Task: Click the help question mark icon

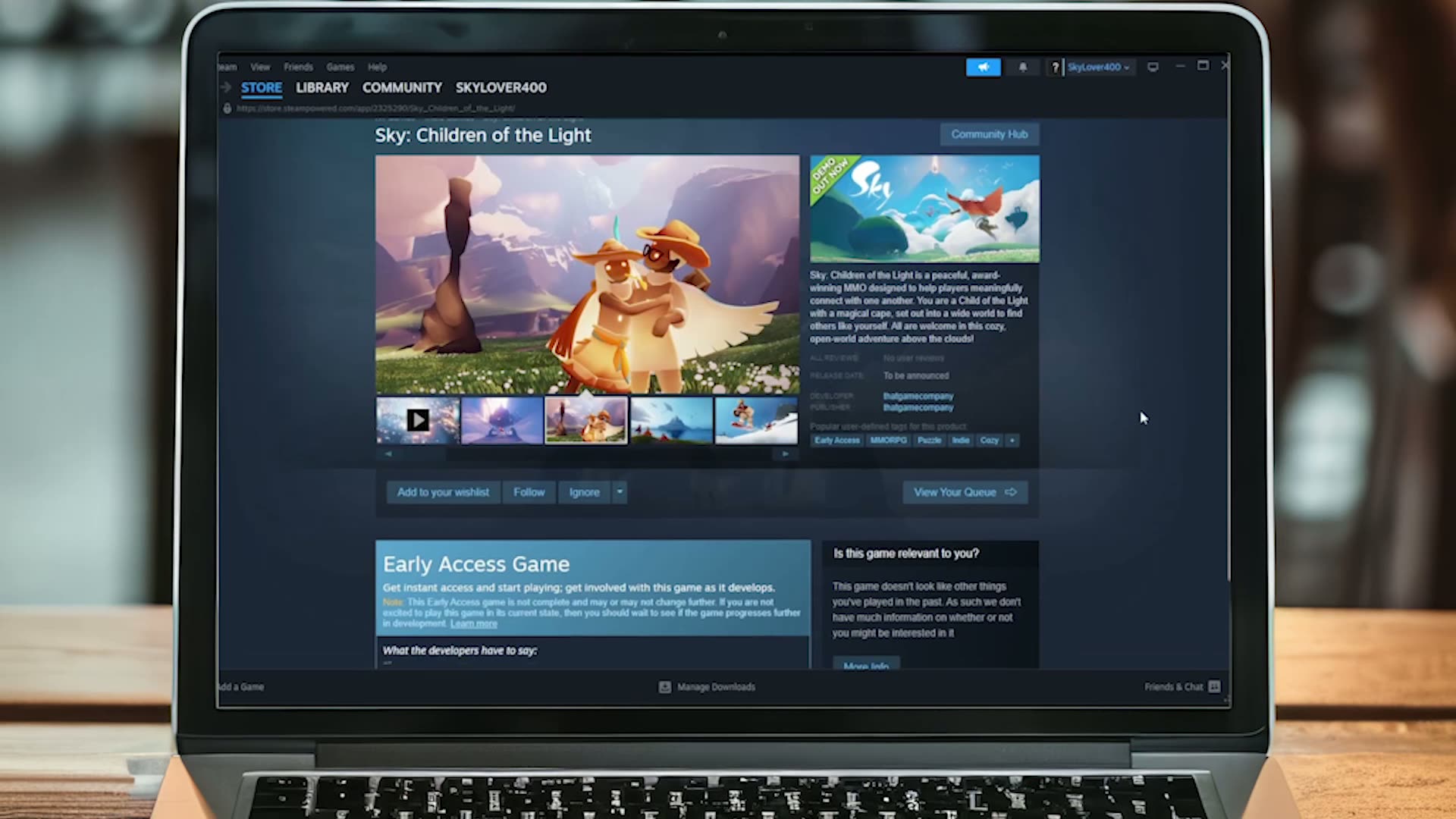Action: pos(1054,67)
